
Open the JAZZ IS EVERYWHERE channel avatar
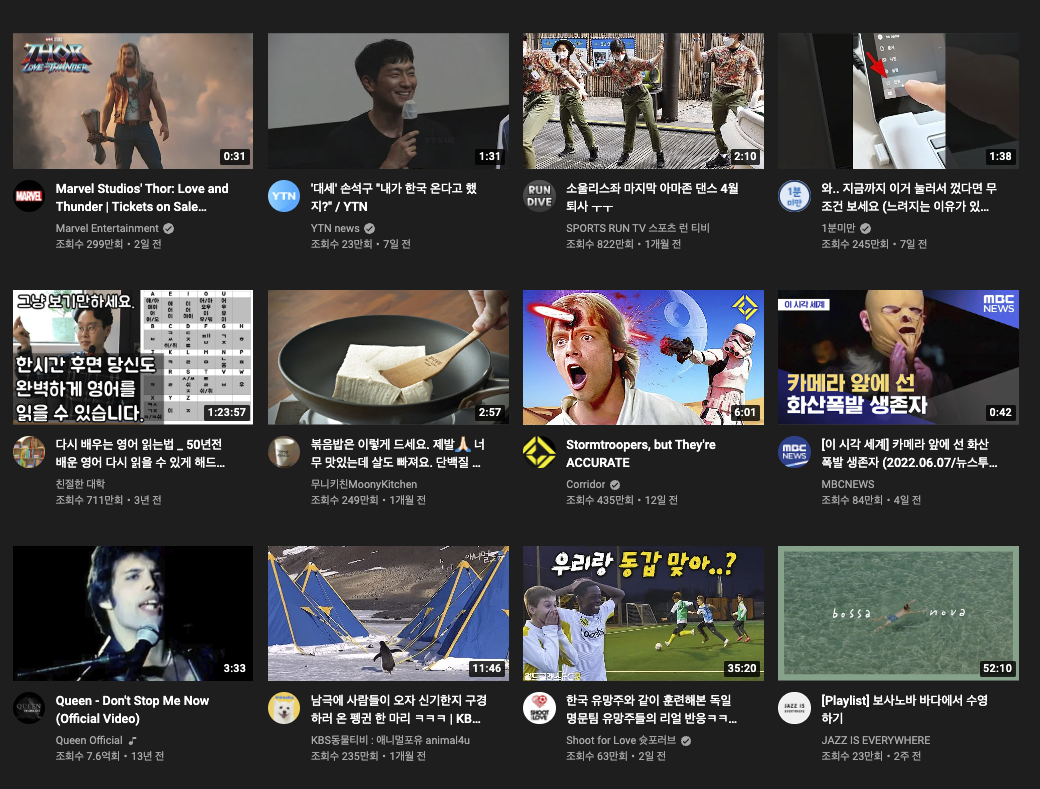pos(794,708)
